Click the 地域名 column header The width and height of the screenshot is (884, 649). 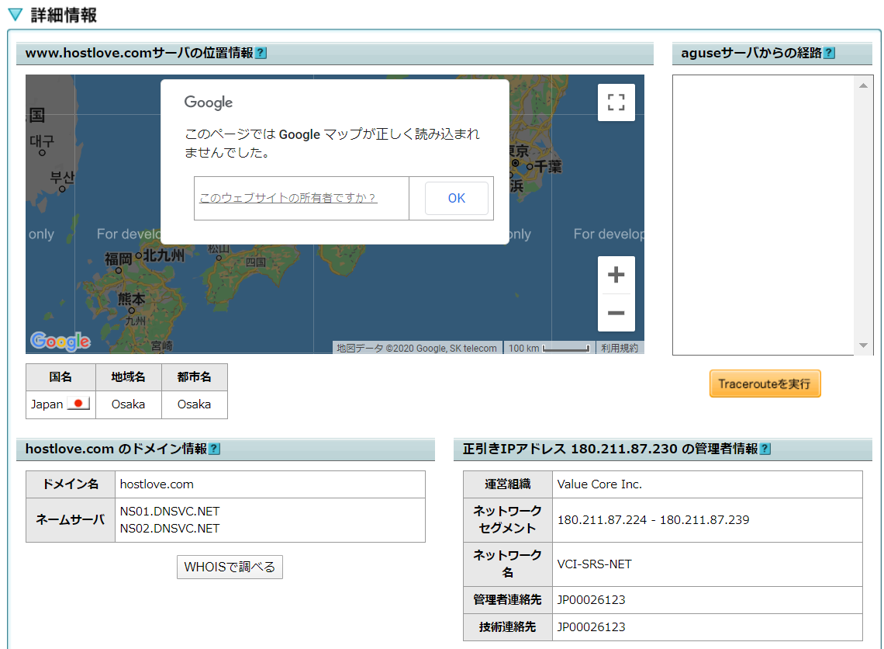128,377
